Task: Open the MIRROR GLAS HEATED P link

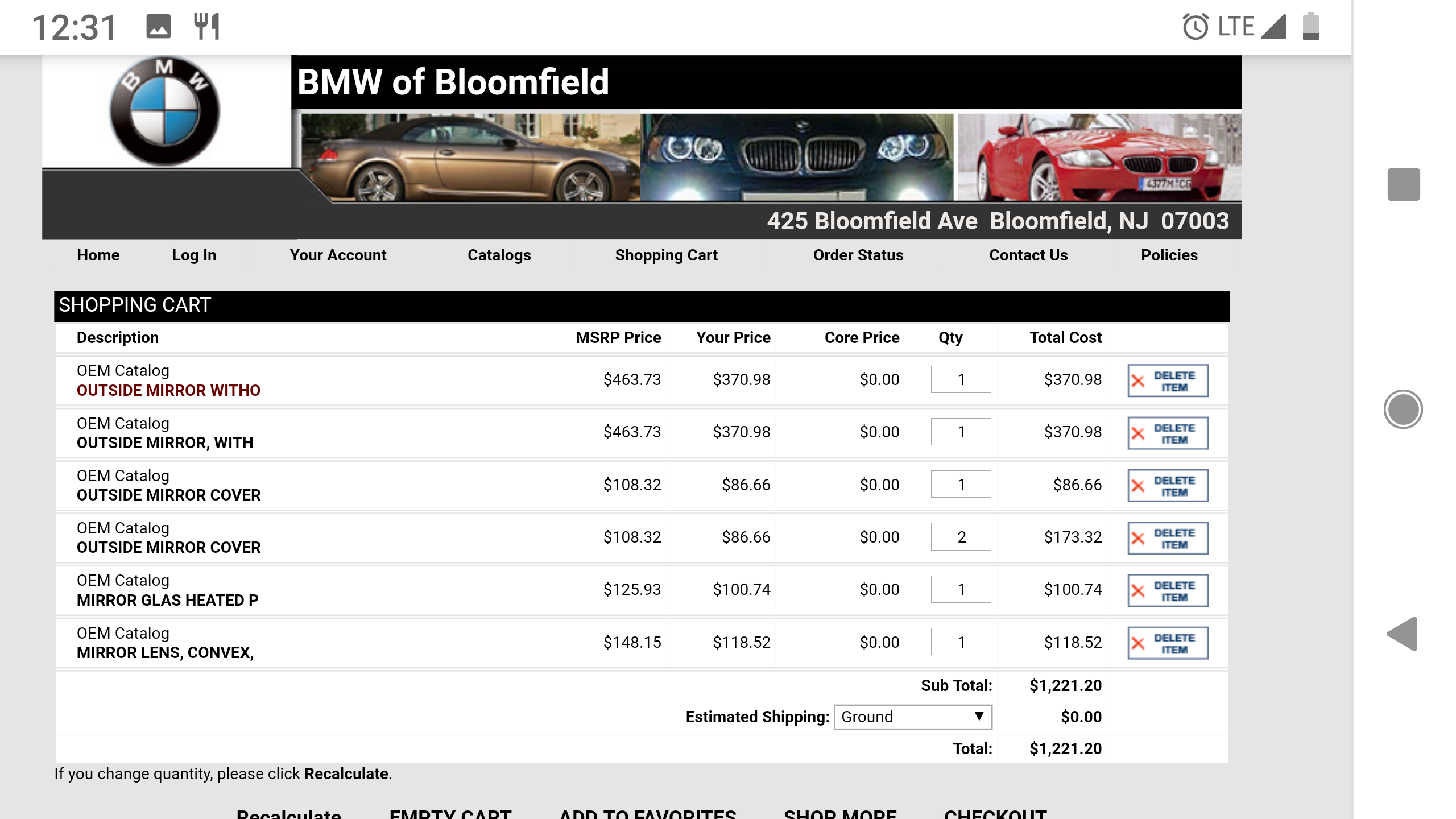Action: (168, 601)
